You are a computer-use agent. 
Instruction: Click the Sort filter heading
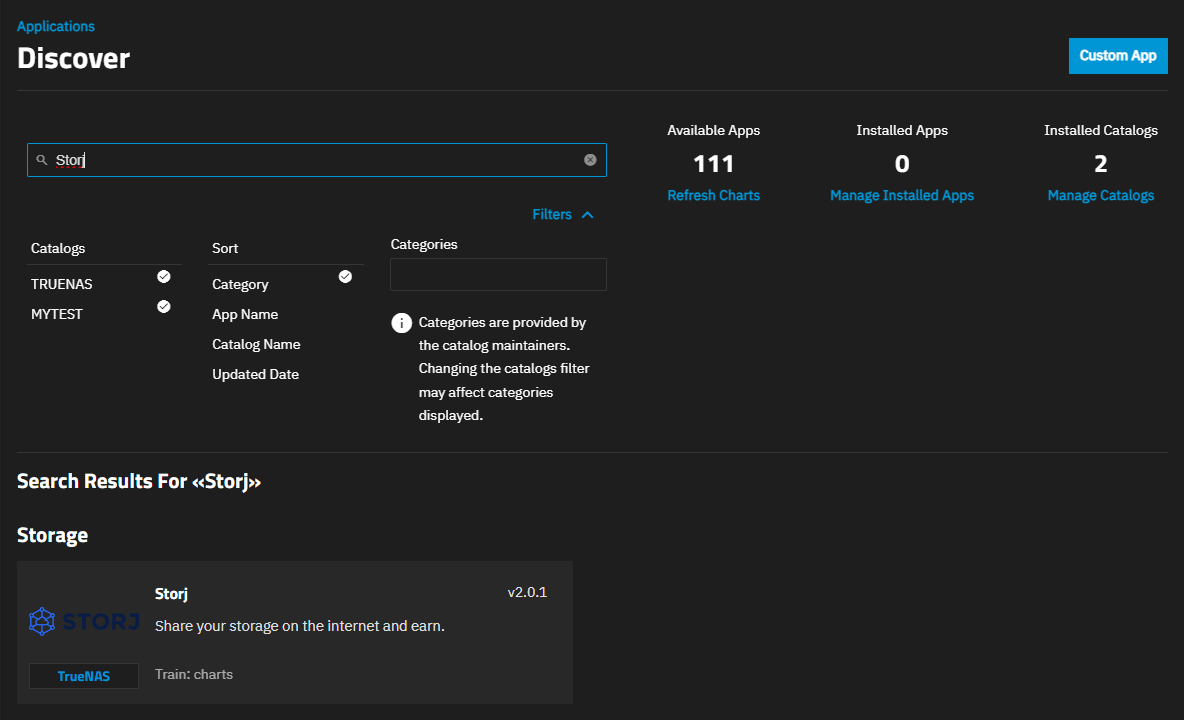225,248
